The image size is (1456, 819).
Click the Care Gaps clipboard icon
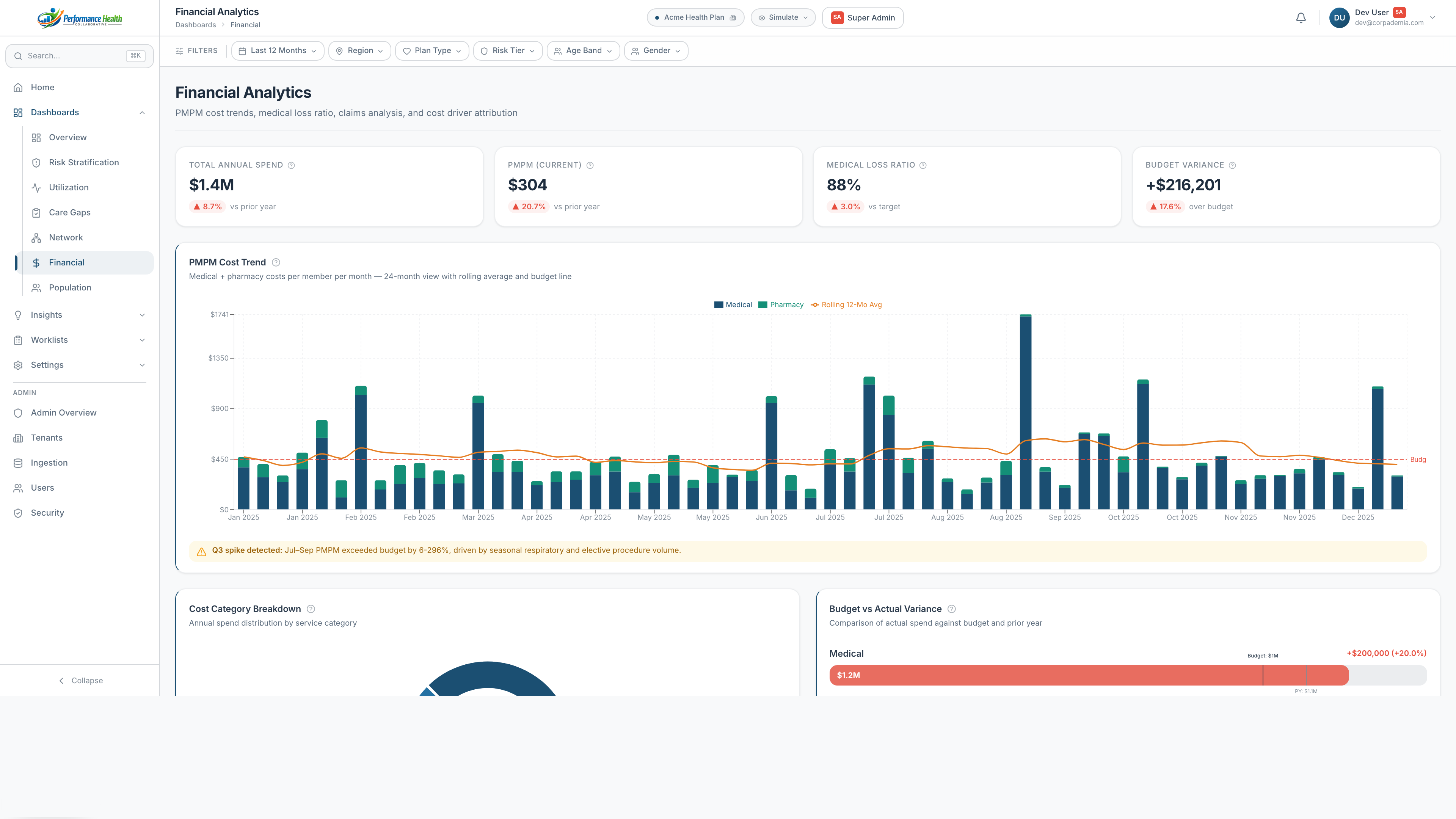coord(36,212)
